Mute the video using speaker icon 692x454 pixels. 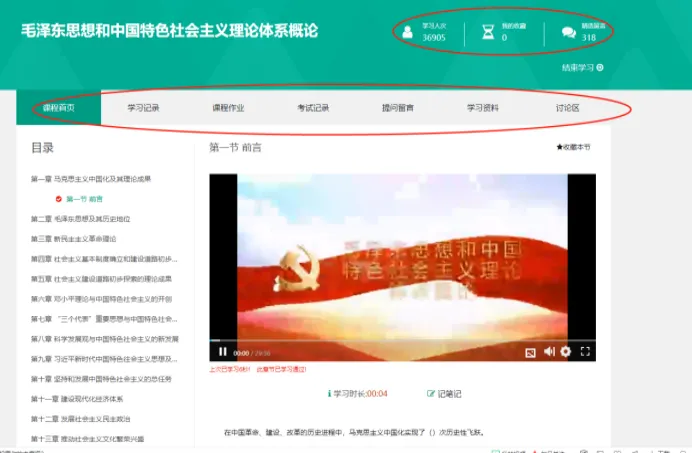tap(549, 351)
